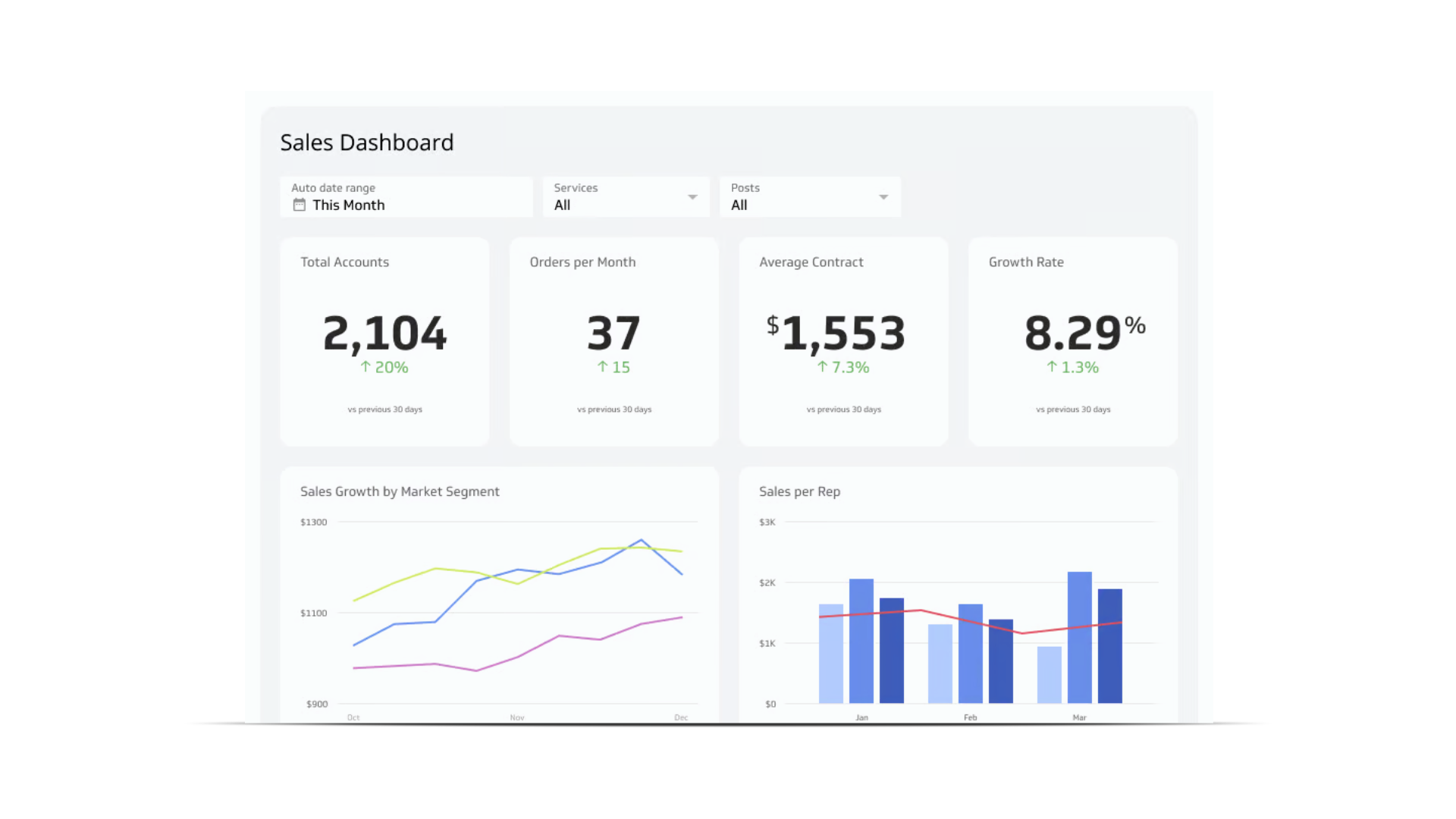Click the $1300 axis label
This screenshot has height=819, width=1456.
coord(313,522)
